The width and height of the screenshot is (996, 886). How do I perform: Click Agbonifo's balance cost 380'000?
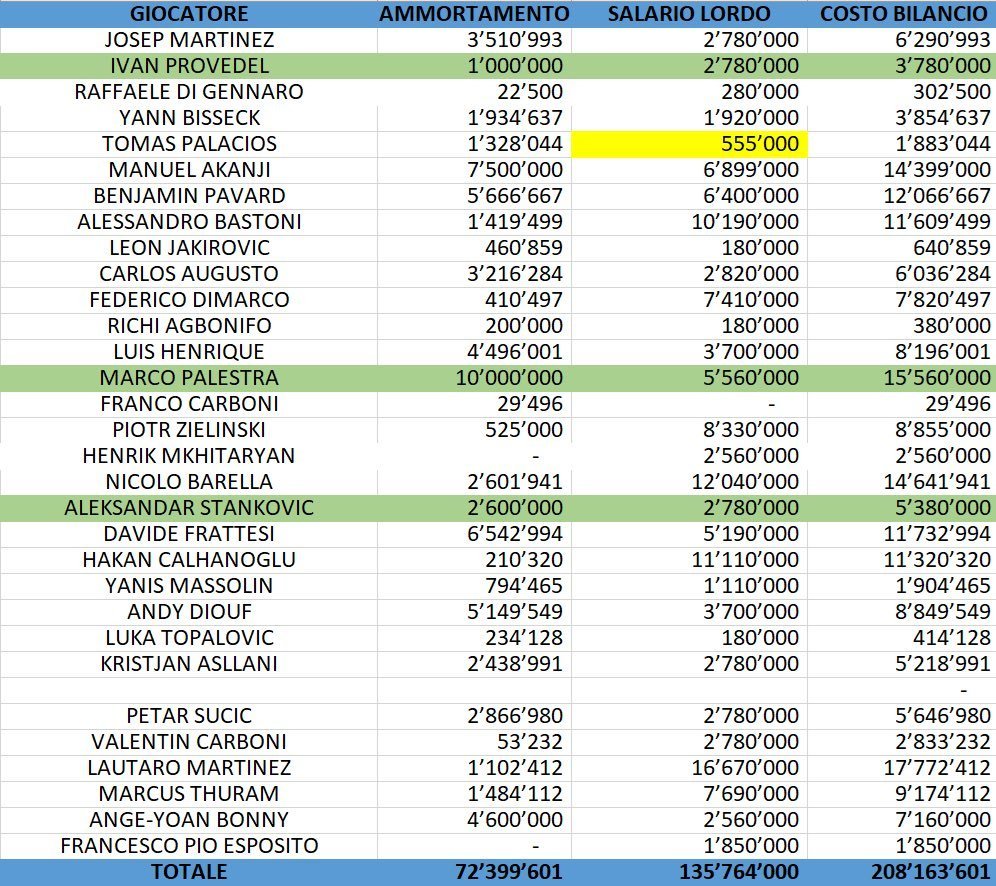click(902, 326)
